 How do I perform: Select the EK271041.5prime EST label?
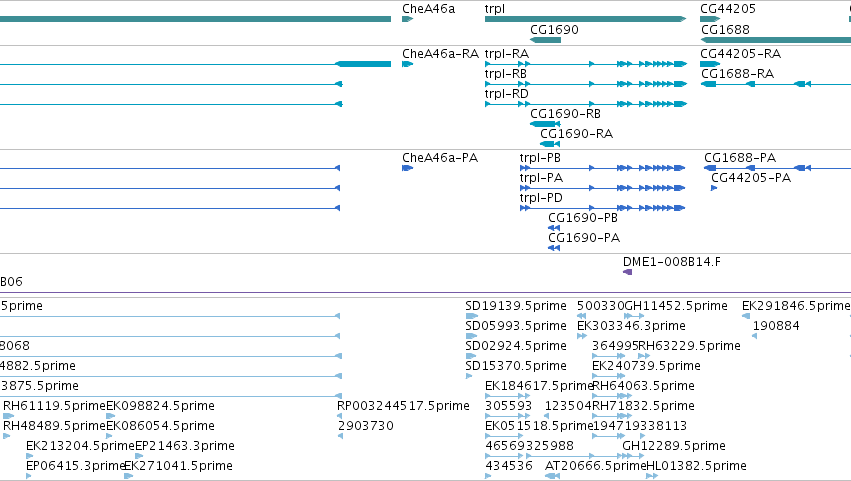pyautogui.click(x=178, y=466)
